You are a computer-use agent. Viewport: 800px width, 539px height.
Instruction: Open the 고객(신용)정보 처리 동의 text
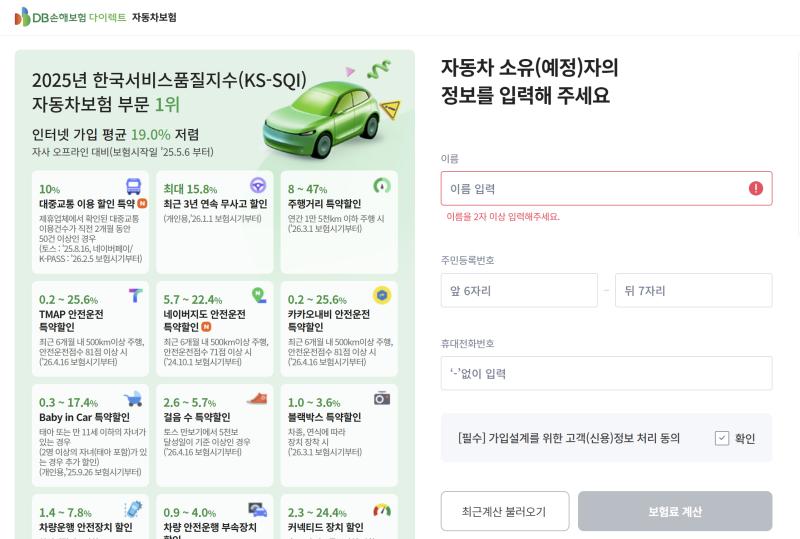(x=569, y=438)
